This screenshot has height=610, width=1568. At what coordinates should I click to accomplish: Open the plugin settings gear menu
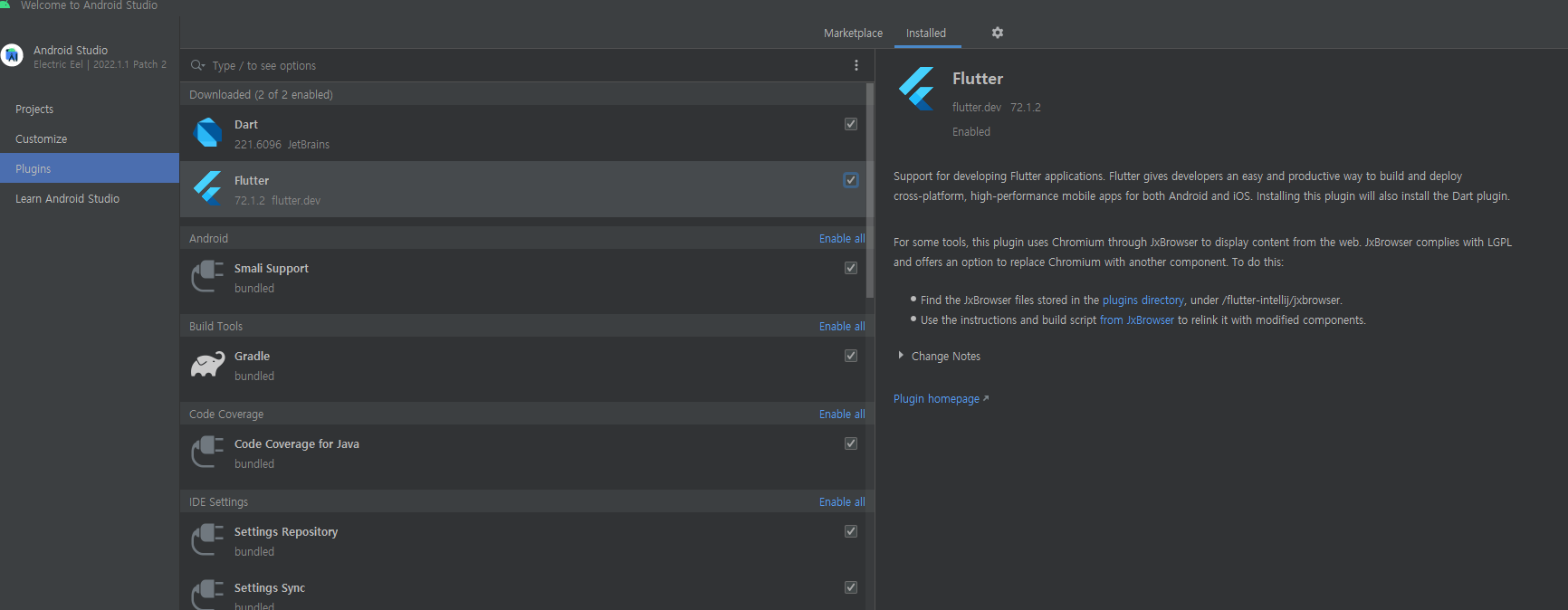[998, 33]
